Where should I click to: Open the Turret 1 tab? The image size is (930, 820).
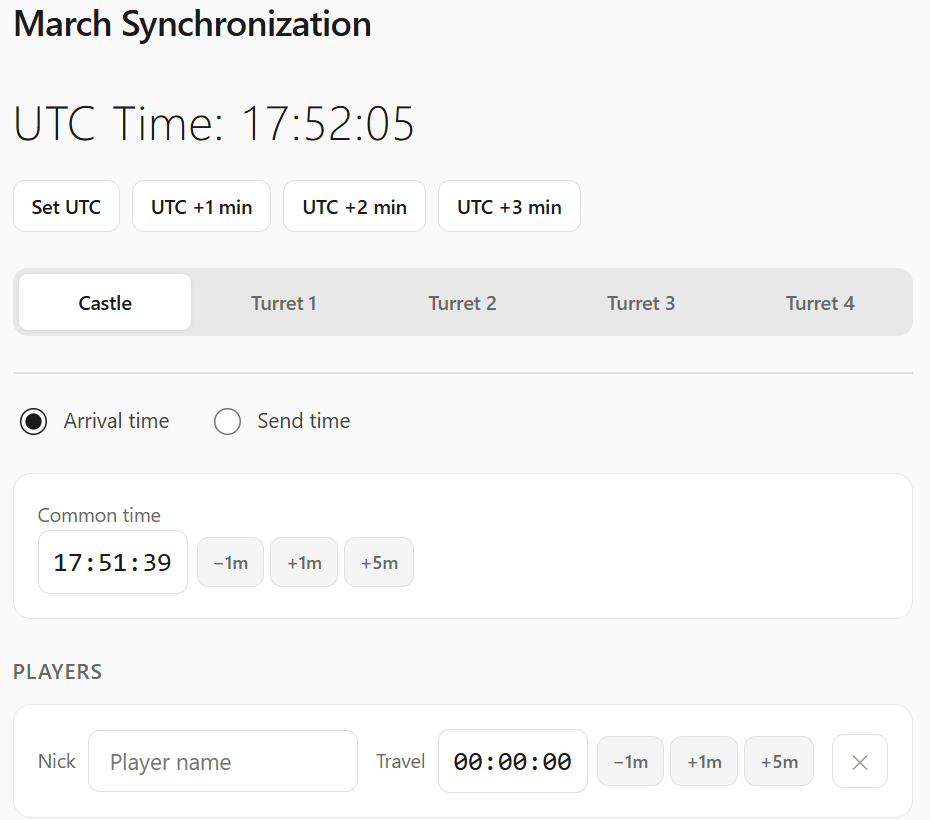(284, 302)
